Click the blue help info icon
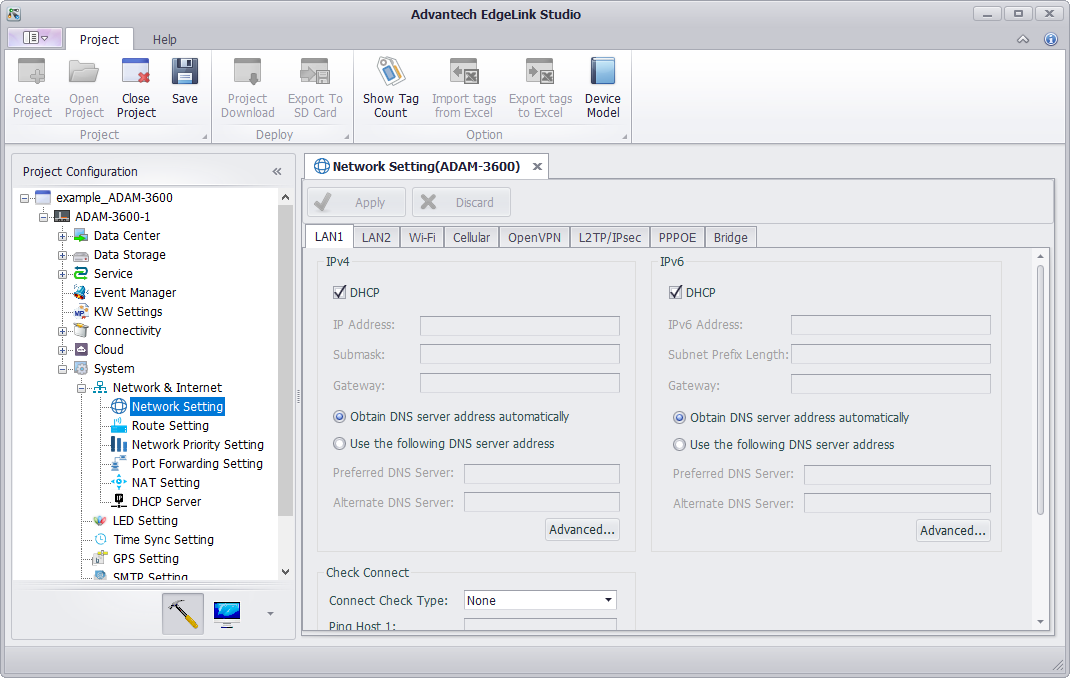 point(1050,40)
